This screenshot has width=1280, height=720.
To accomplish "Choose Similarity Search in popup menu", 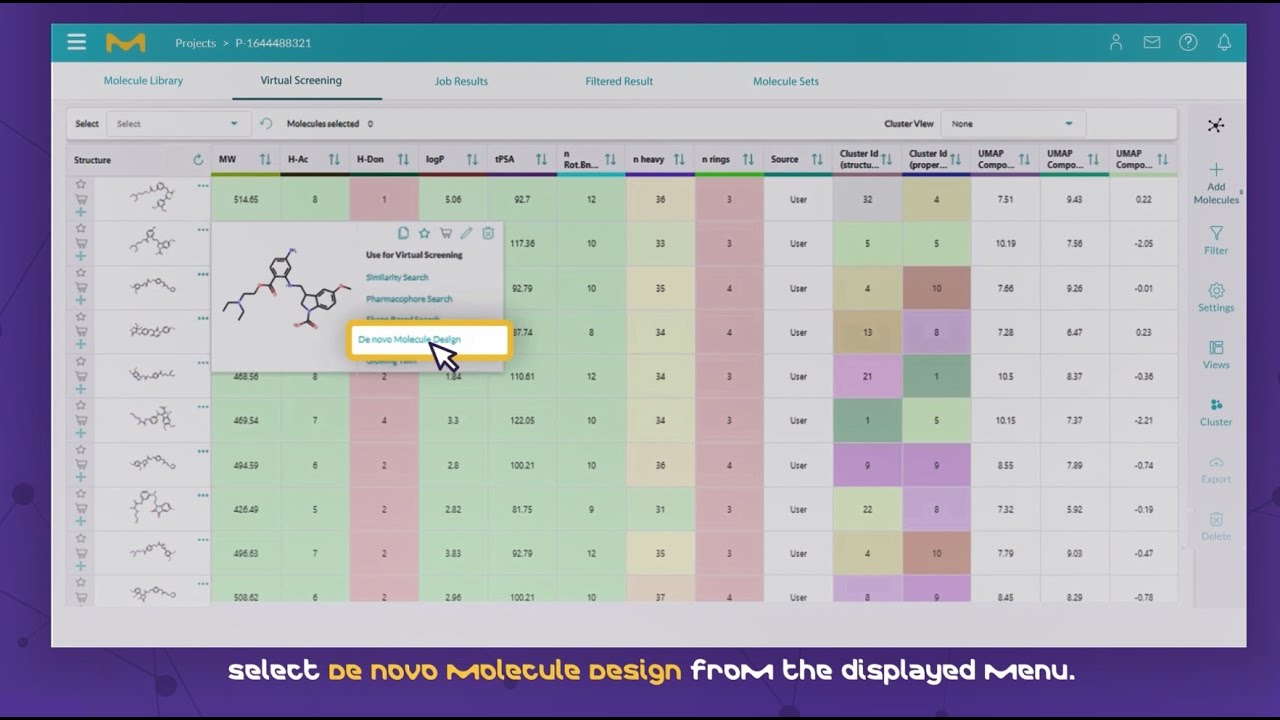I will [x=397, y=277].
